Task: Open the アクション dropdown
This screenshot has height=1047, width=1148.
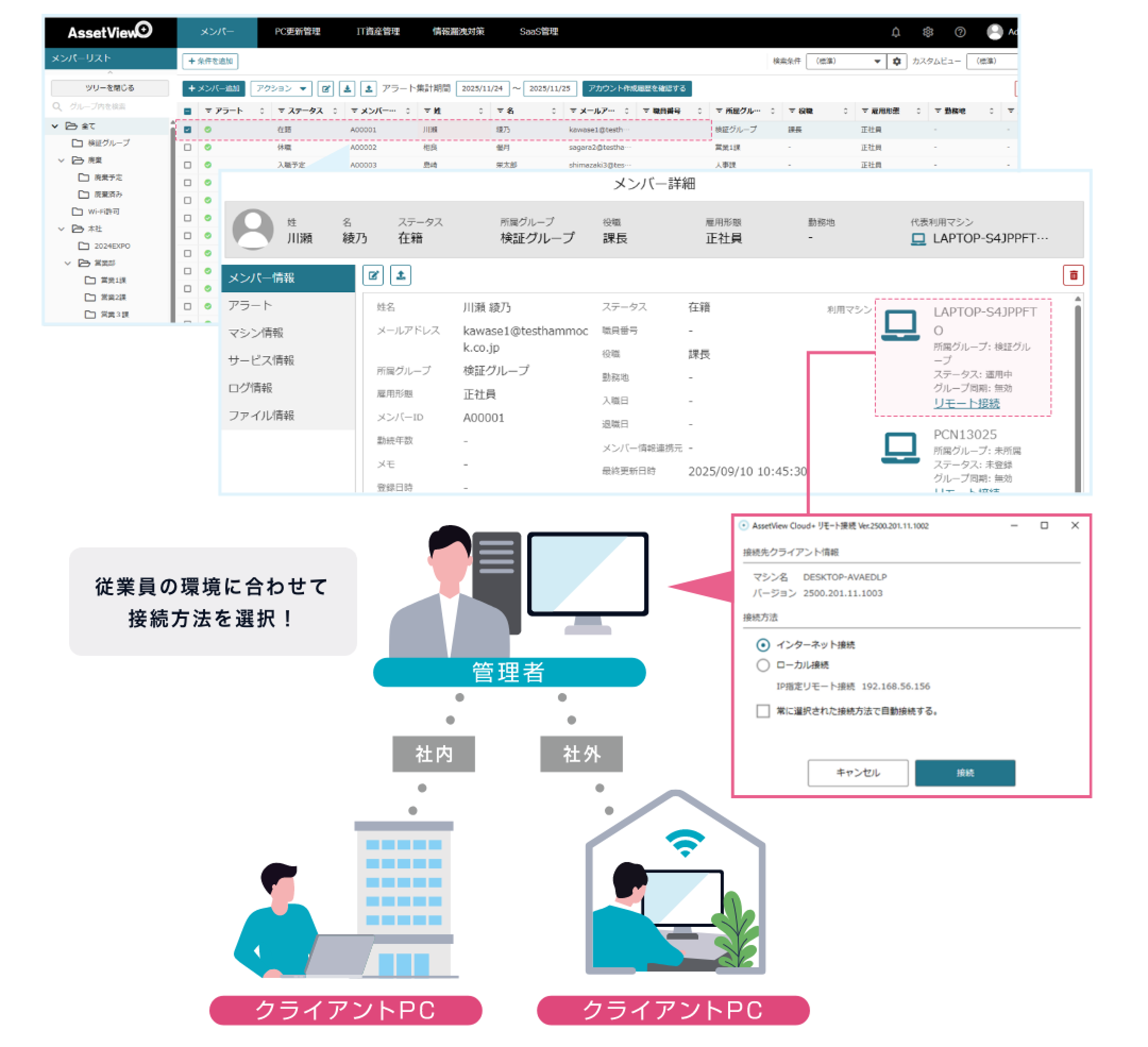Action: 281,88
